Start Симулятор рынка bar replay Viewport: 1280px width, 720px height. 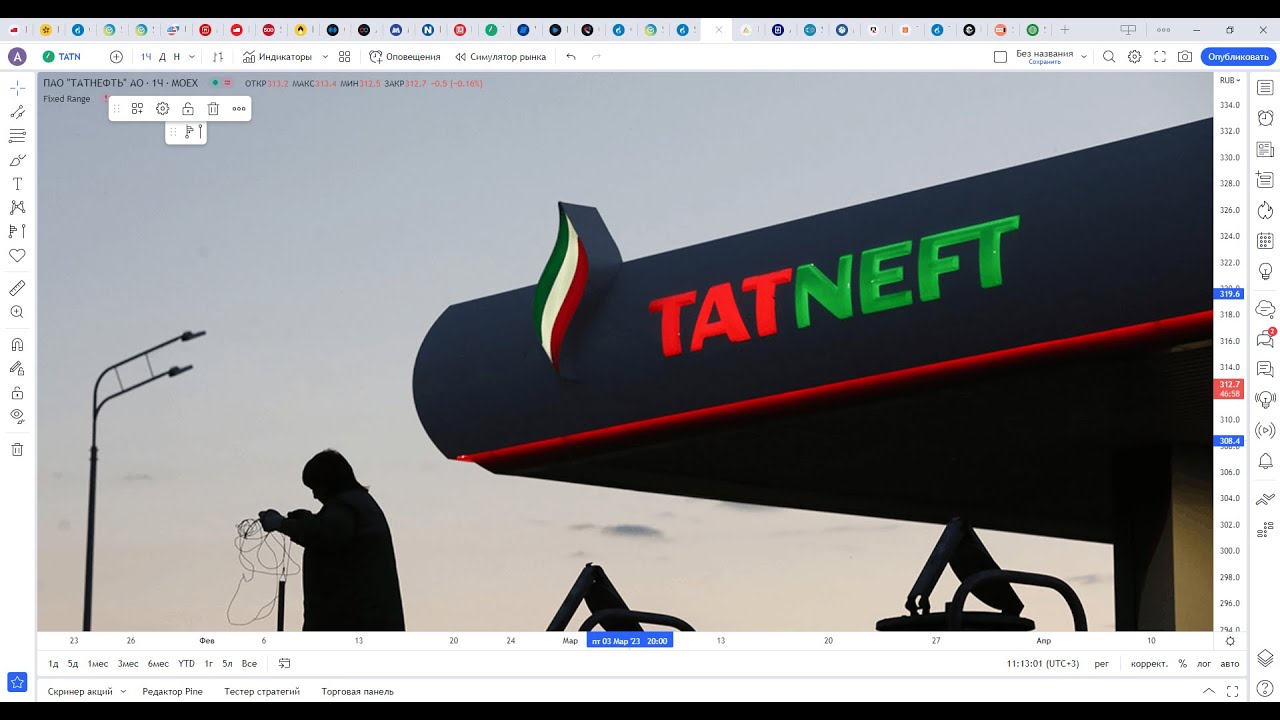click(500, 57)
